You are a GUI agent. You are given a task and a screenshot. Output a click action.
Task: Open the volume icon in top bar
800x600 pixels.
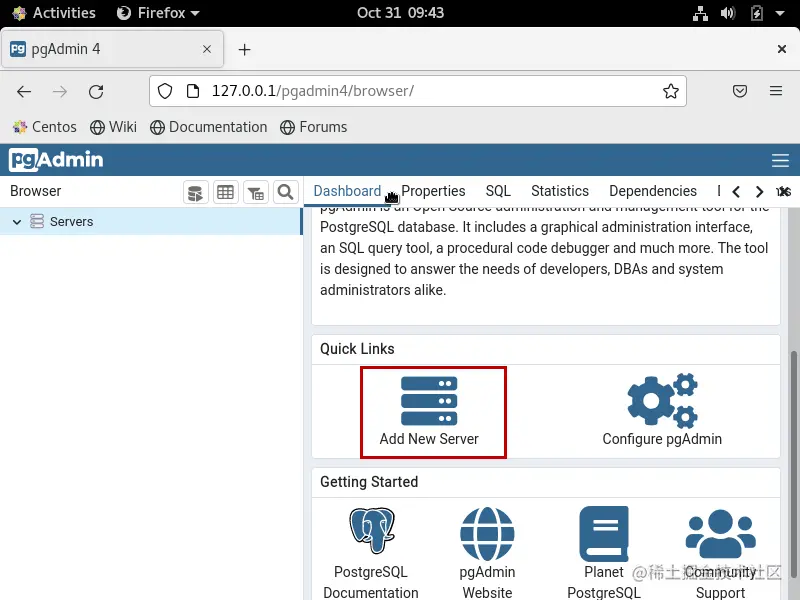[x=728, y=13]
